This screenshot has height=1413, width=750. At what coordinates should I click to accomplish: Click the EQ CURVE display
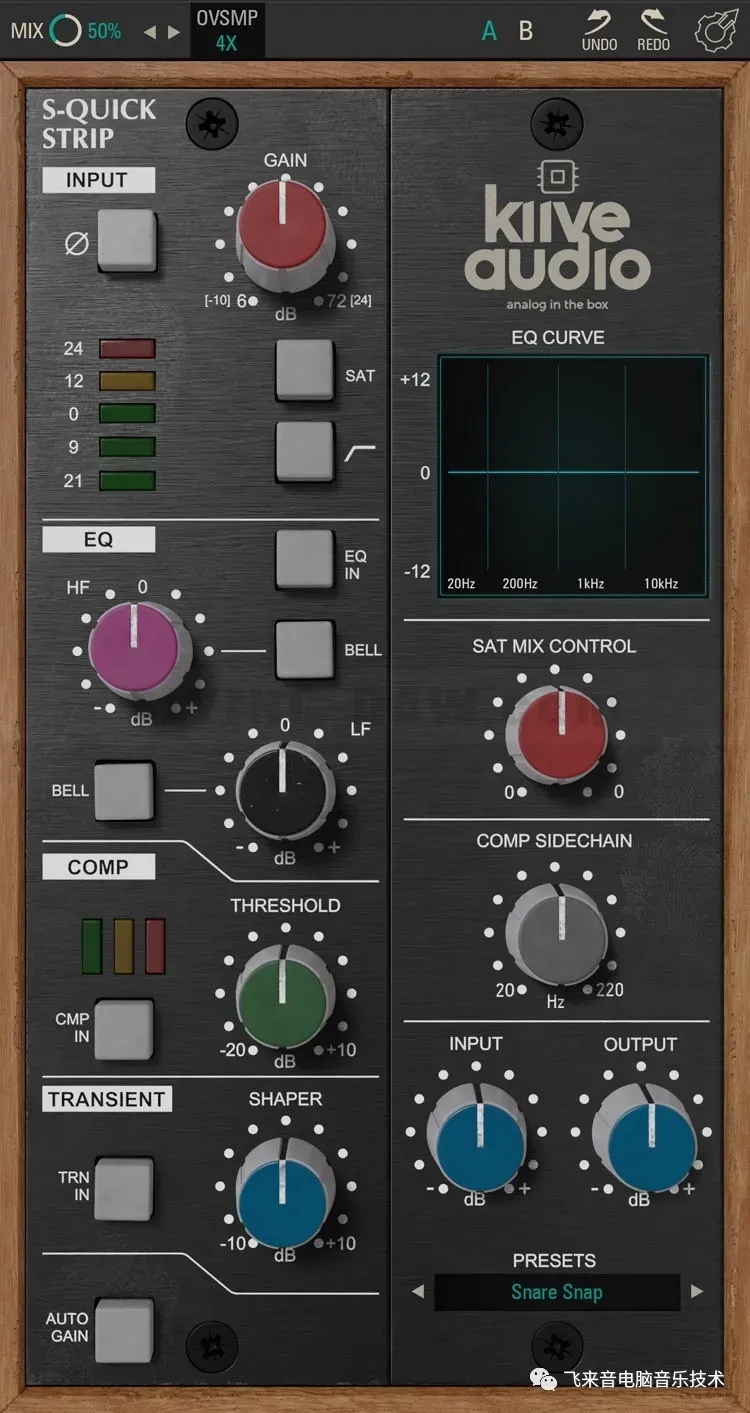pos(572,476)
